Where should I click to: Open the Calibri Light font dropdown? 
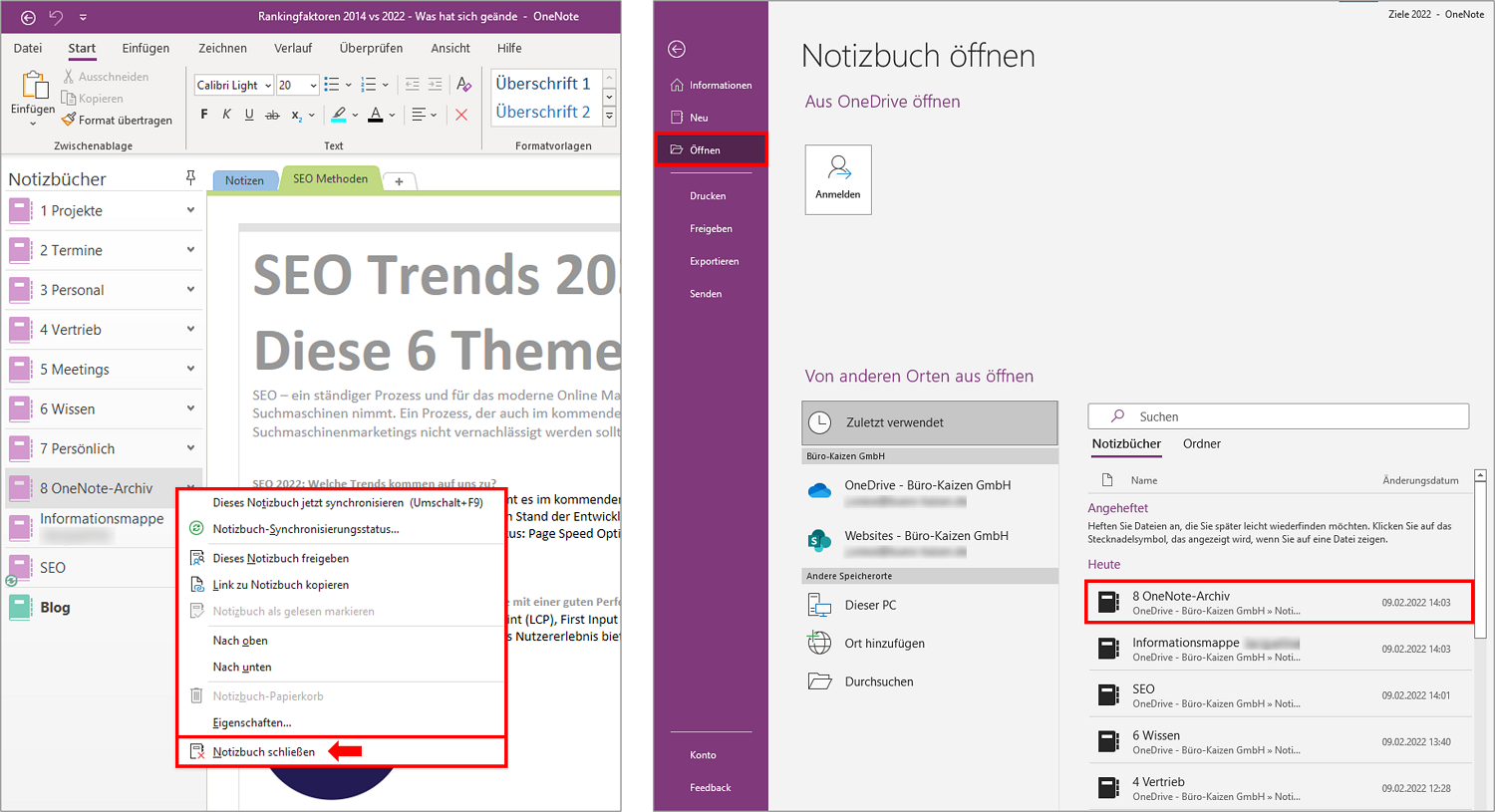tap(268, 86)
